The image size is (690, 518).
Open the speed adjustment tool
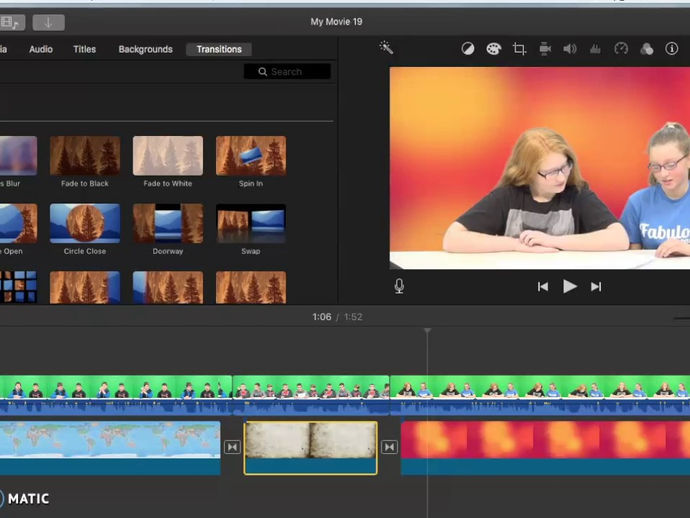tap(621, 48)
